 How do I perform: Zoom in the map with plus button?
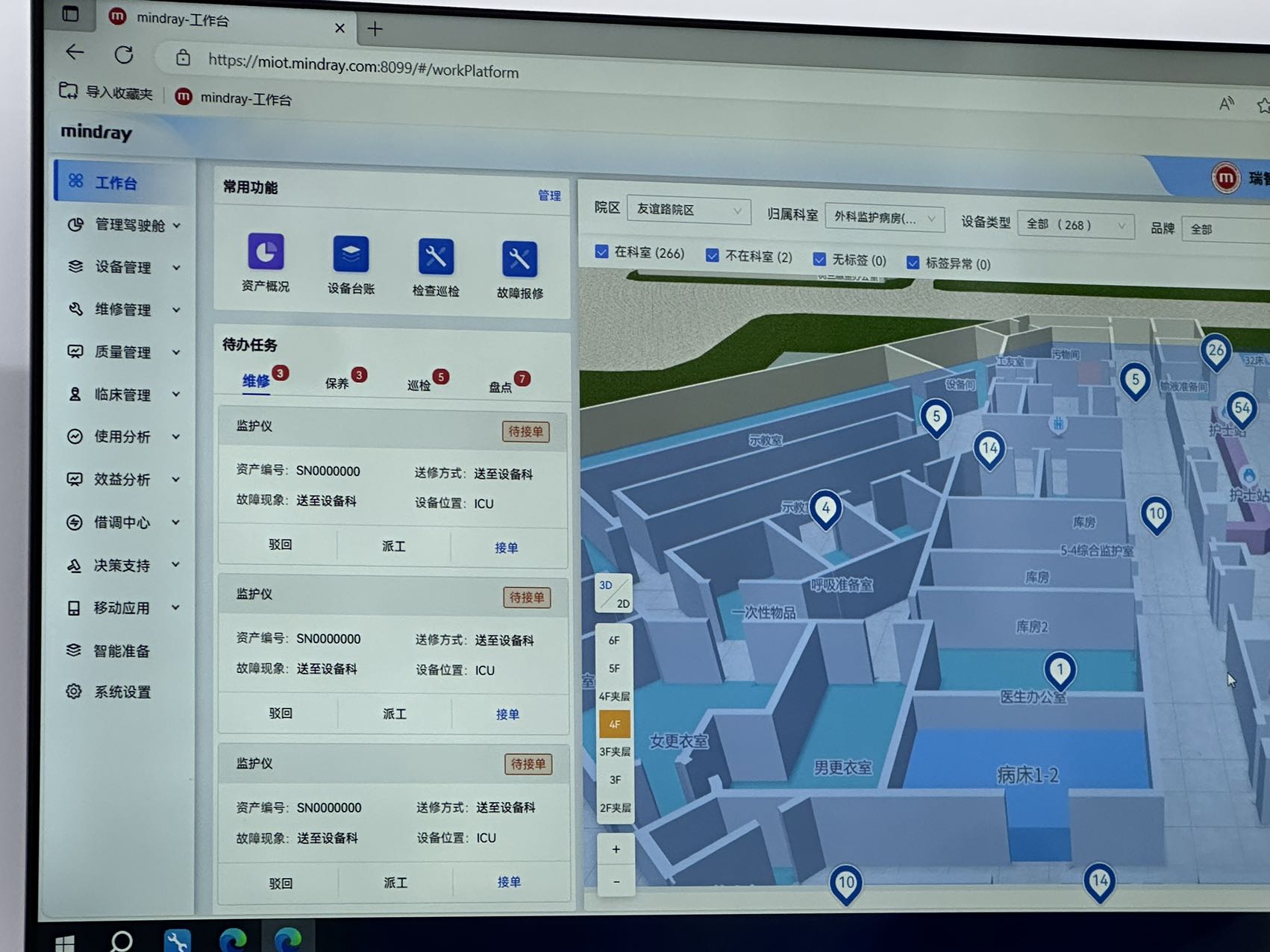tap(616, 849)
